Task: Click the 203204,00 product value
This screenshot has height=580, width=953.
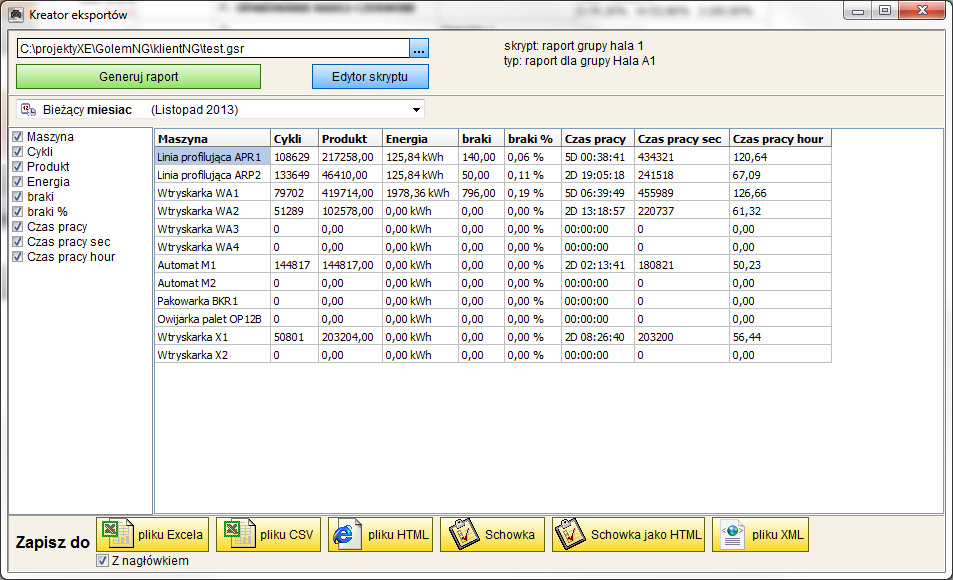Action: [x=350, y=337]
